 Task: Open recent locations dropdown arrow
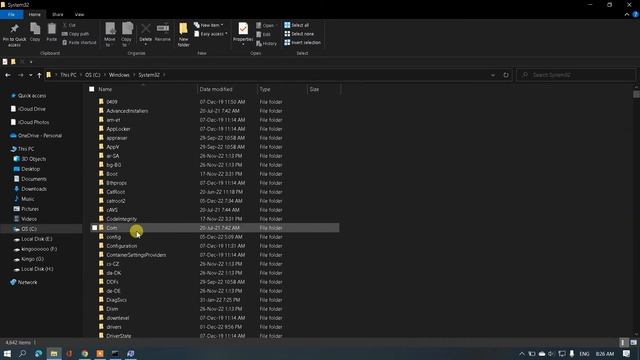pyautogui.click(x=31, y=75)
